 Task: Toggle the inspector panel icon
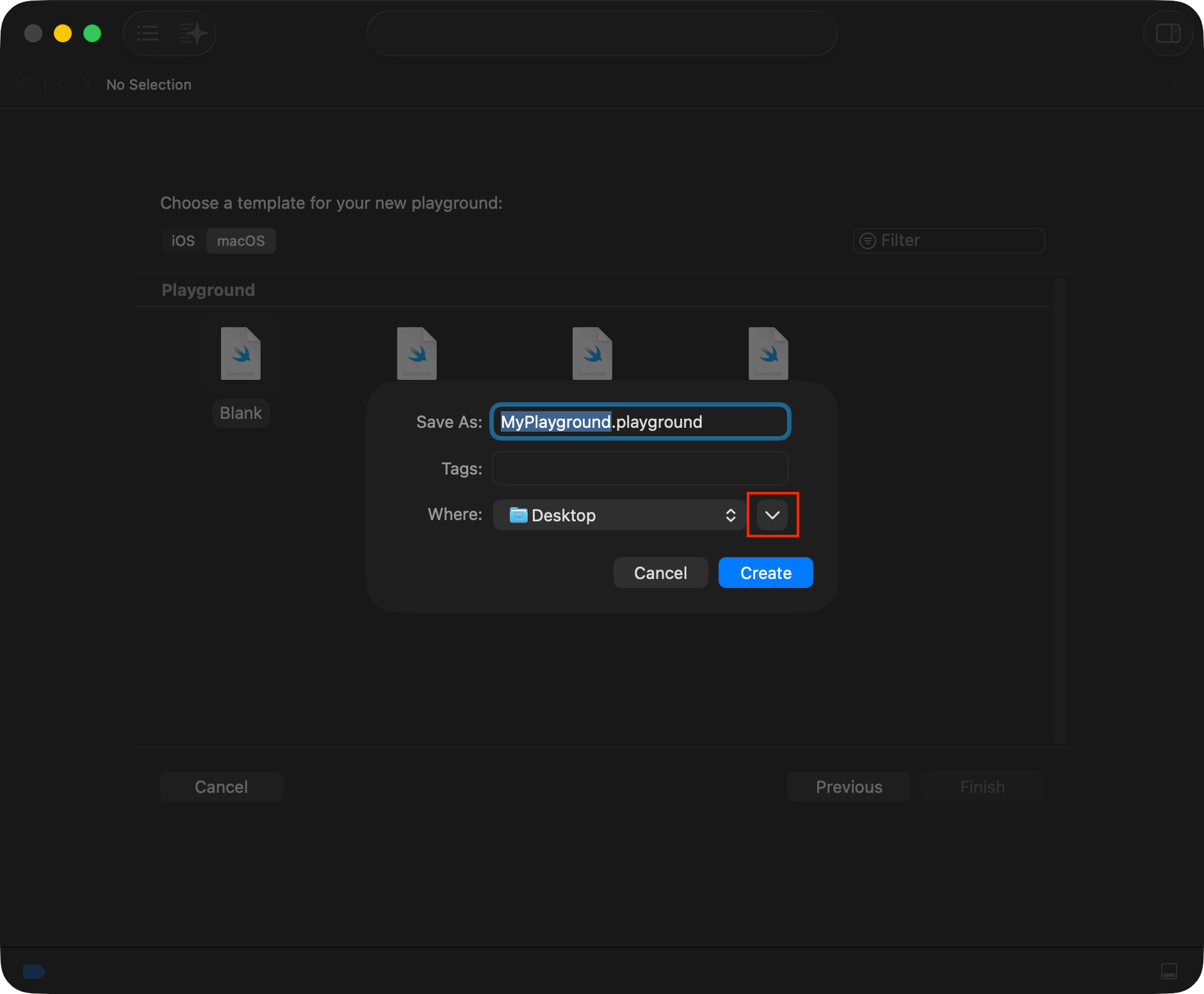pos(1167,33)
